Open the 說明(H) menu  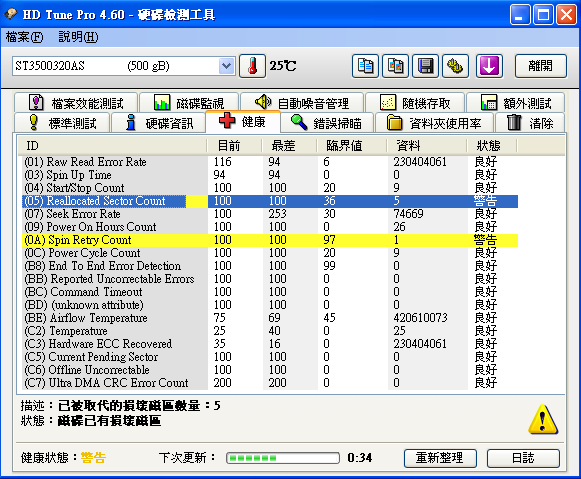pyautogui.click(x=79, y=37)
